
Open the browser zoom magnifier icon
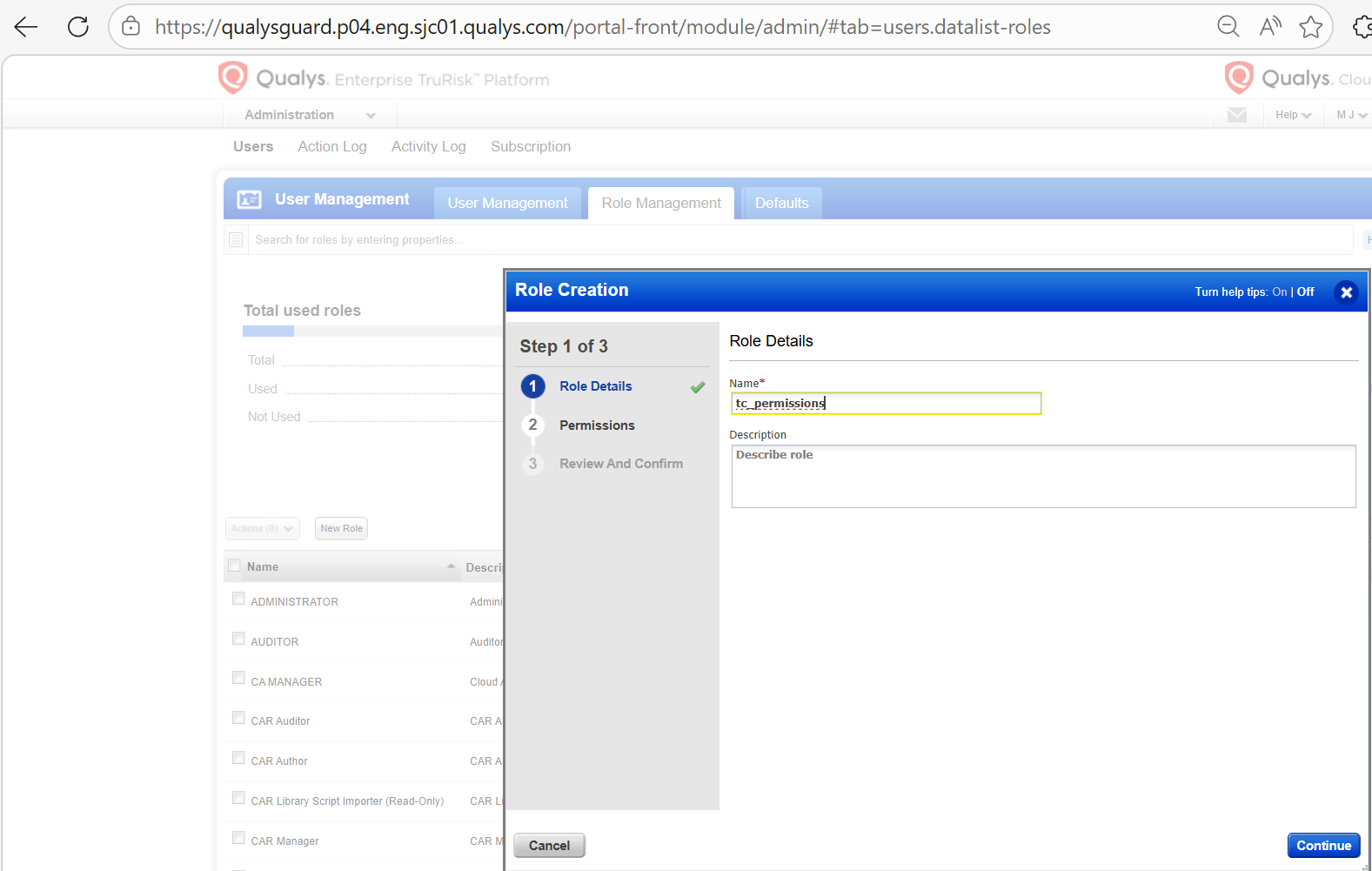point(1228,27)
